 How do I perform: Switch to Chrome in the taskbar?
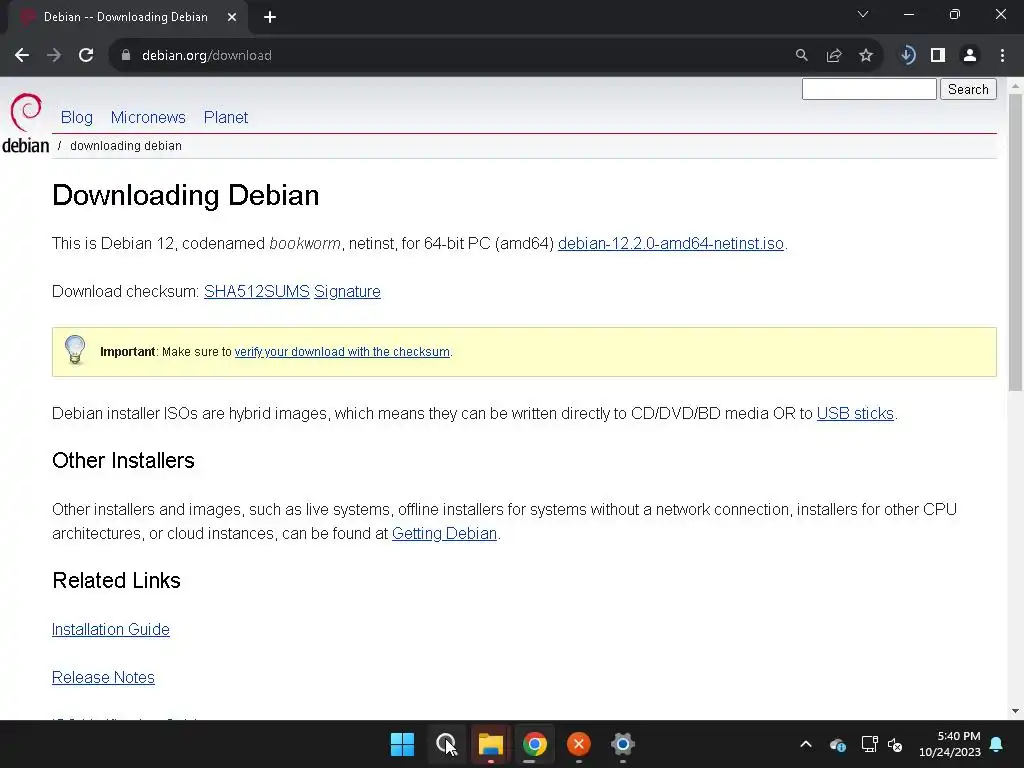pos(534,744)
